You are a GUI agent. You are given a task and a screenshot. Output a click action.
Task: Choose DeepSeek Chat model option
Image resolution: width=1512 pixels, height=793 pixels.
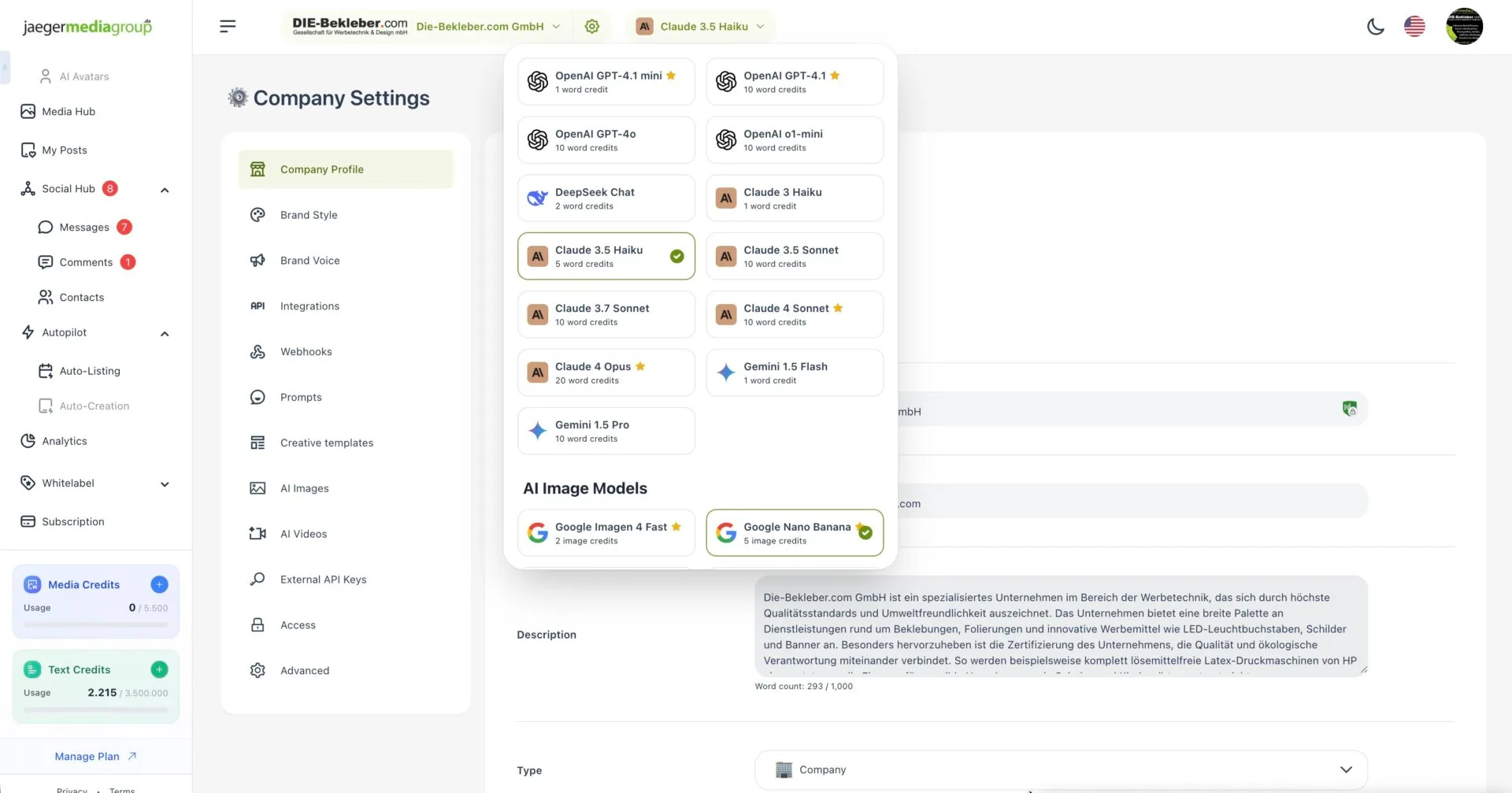tap(606, 198)
